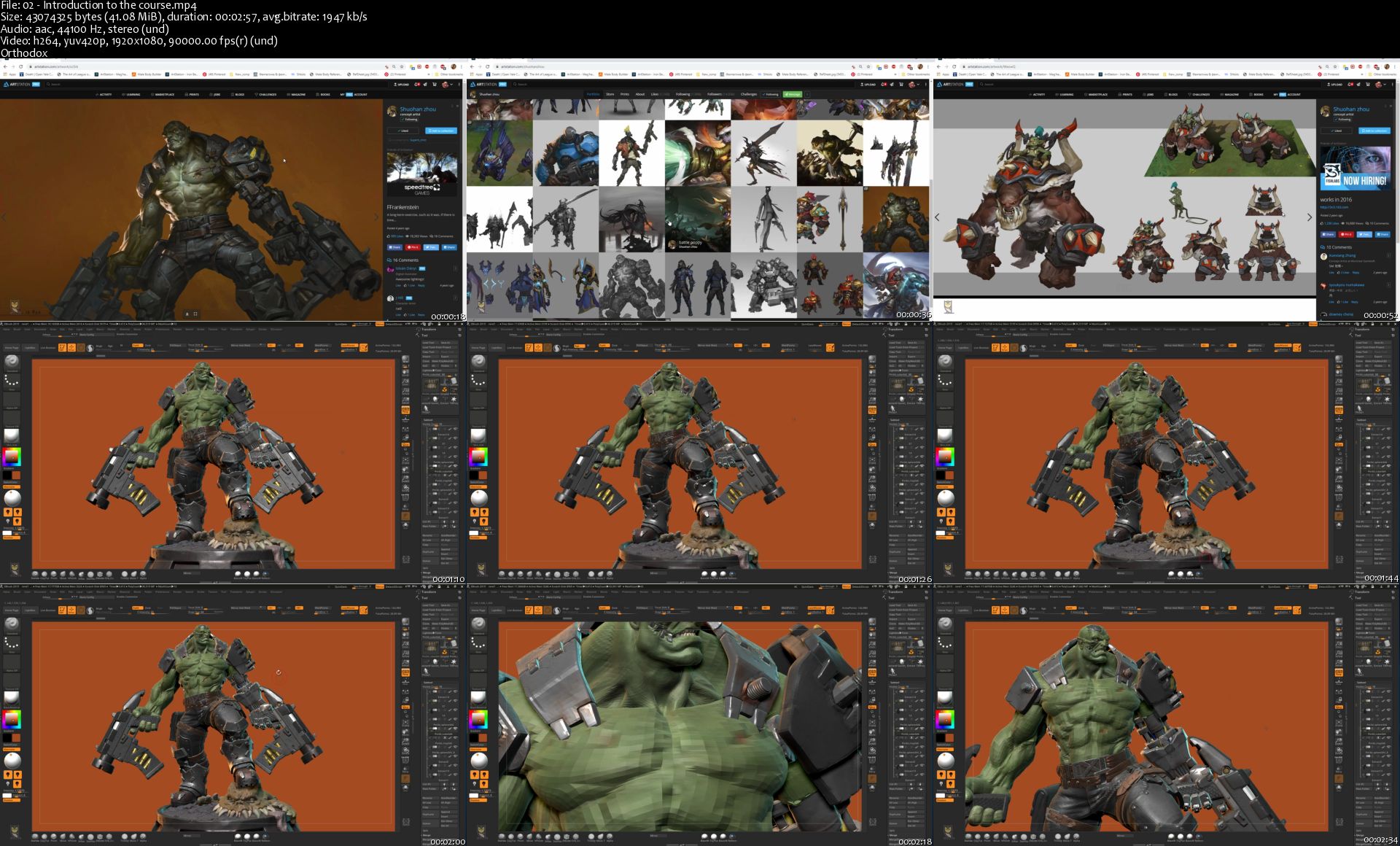Toggle the Following button in the 00:00:52 frame

pyautogui.click(x=1343, y=120)
